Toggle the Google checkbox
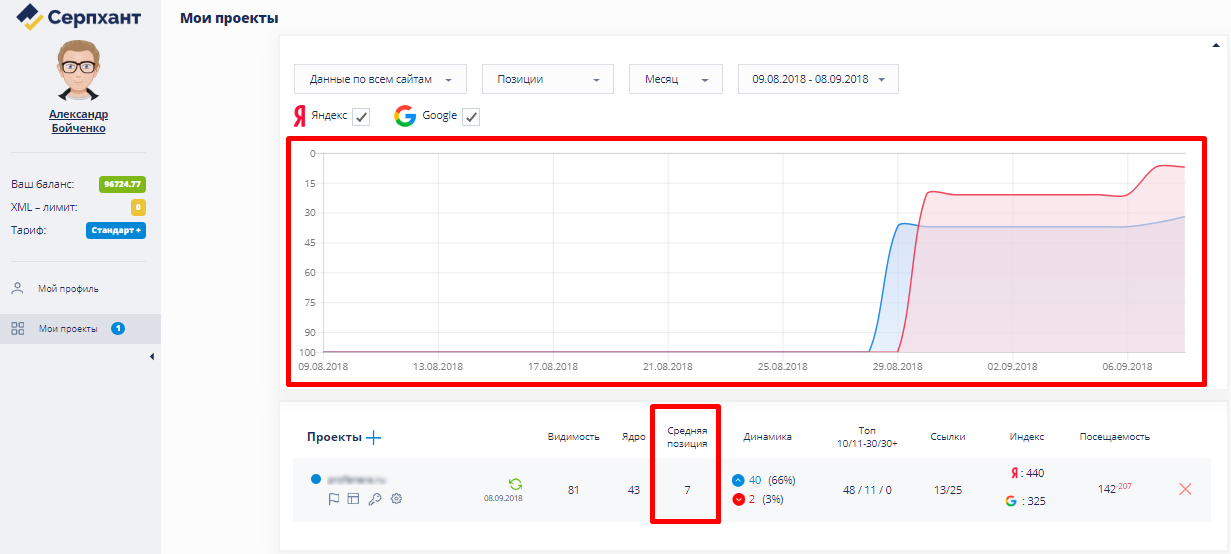 [x=472, y=117]
